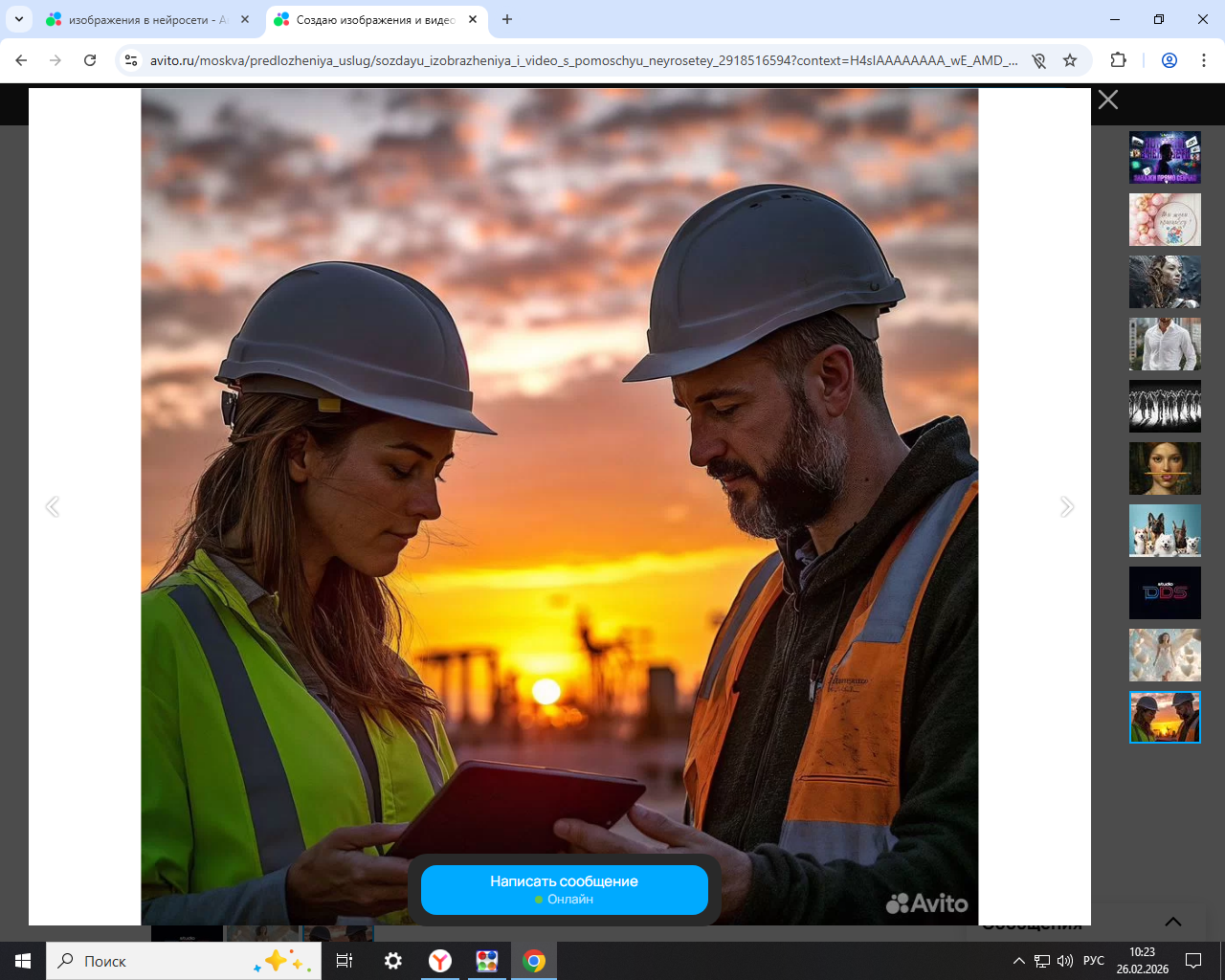
Task: Open Chrome extensions puzzle icon
Action: [x=1118, y=60]
